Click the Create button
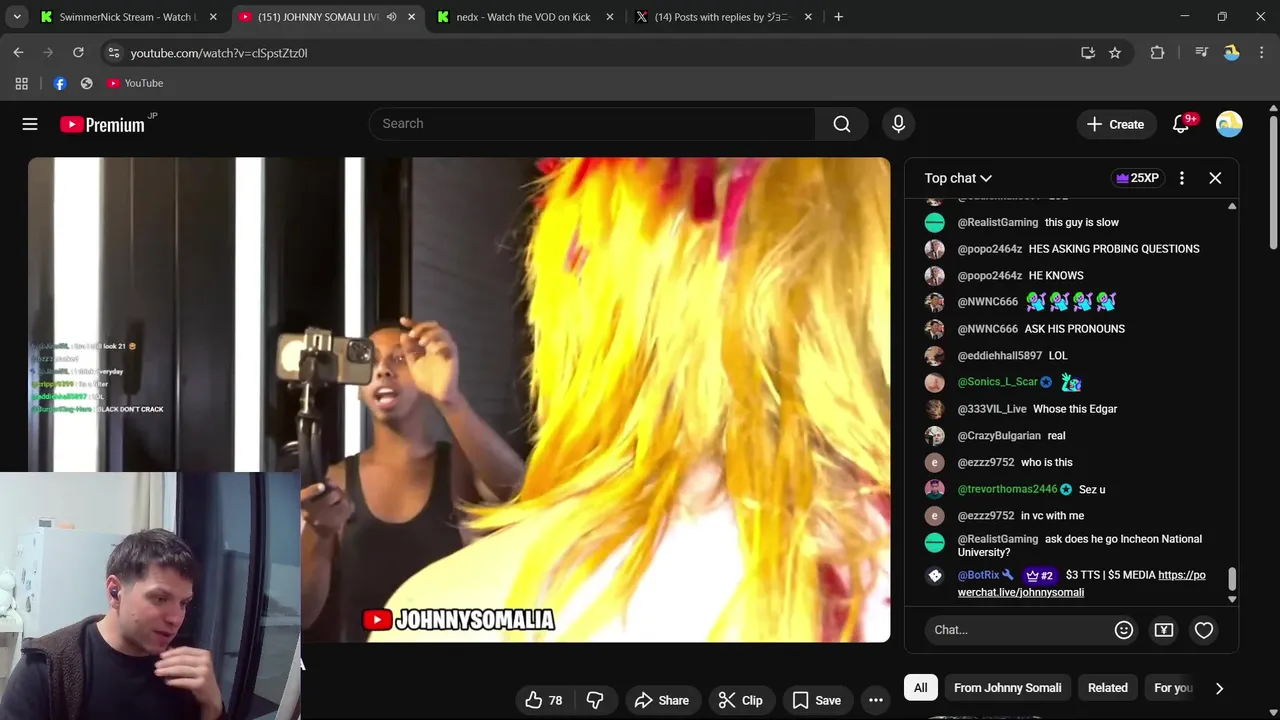This screenshot has width=1280, height=720. point(1116,124)
